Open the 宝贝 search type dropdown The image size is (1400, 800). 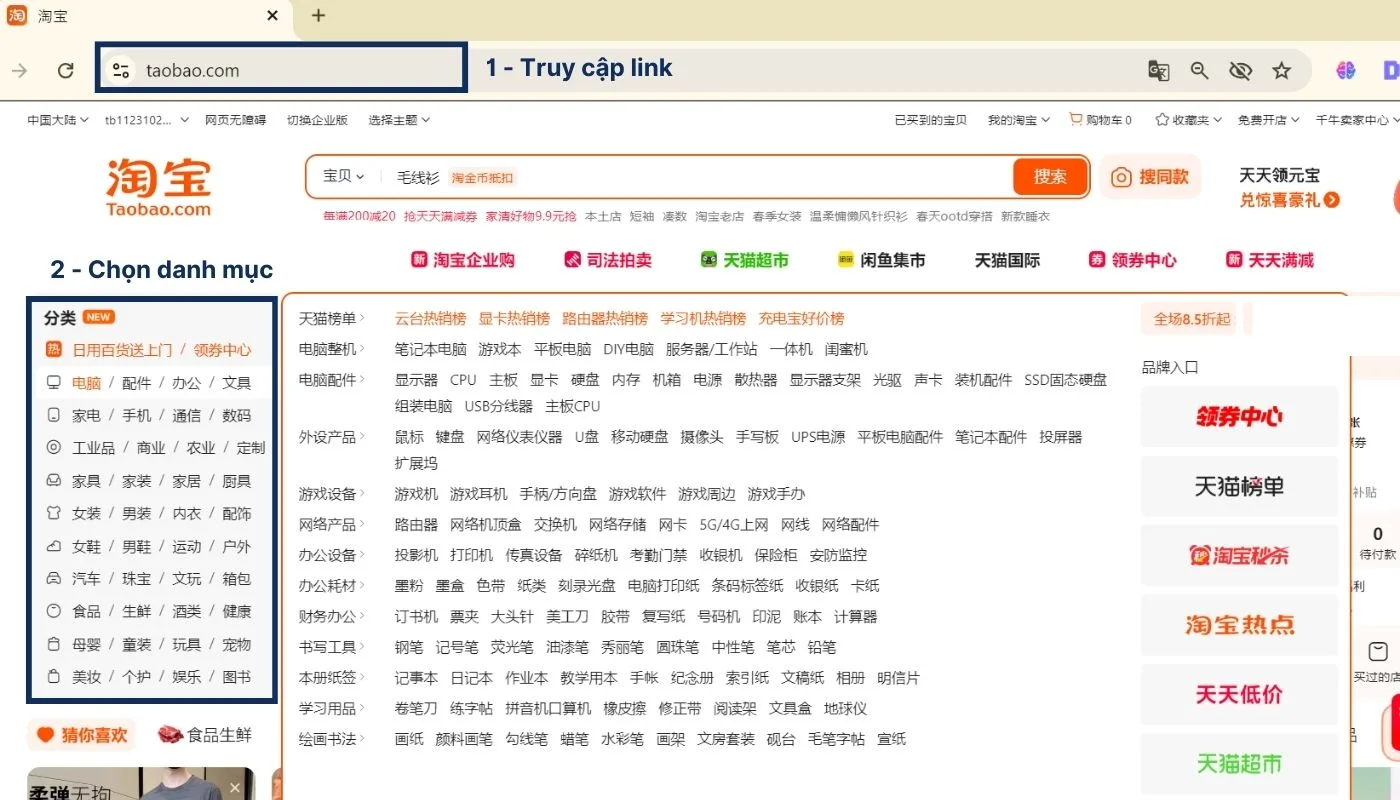click(x=343, y=177)
